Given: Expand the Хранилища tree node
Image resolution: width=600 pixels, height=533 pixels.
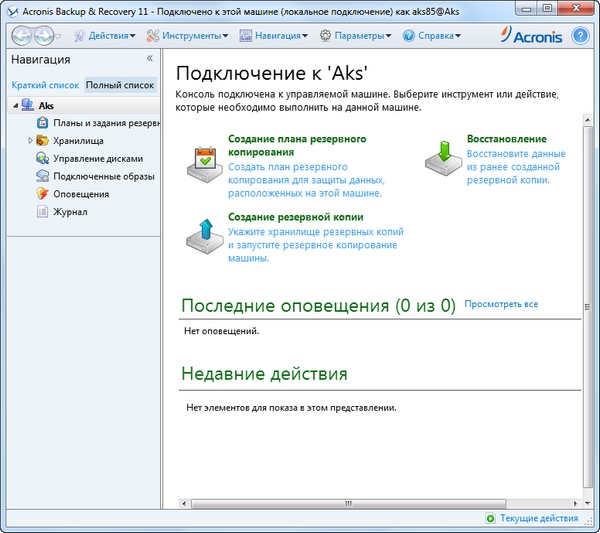Looking at the screenshot, I should tap(31, 141).
